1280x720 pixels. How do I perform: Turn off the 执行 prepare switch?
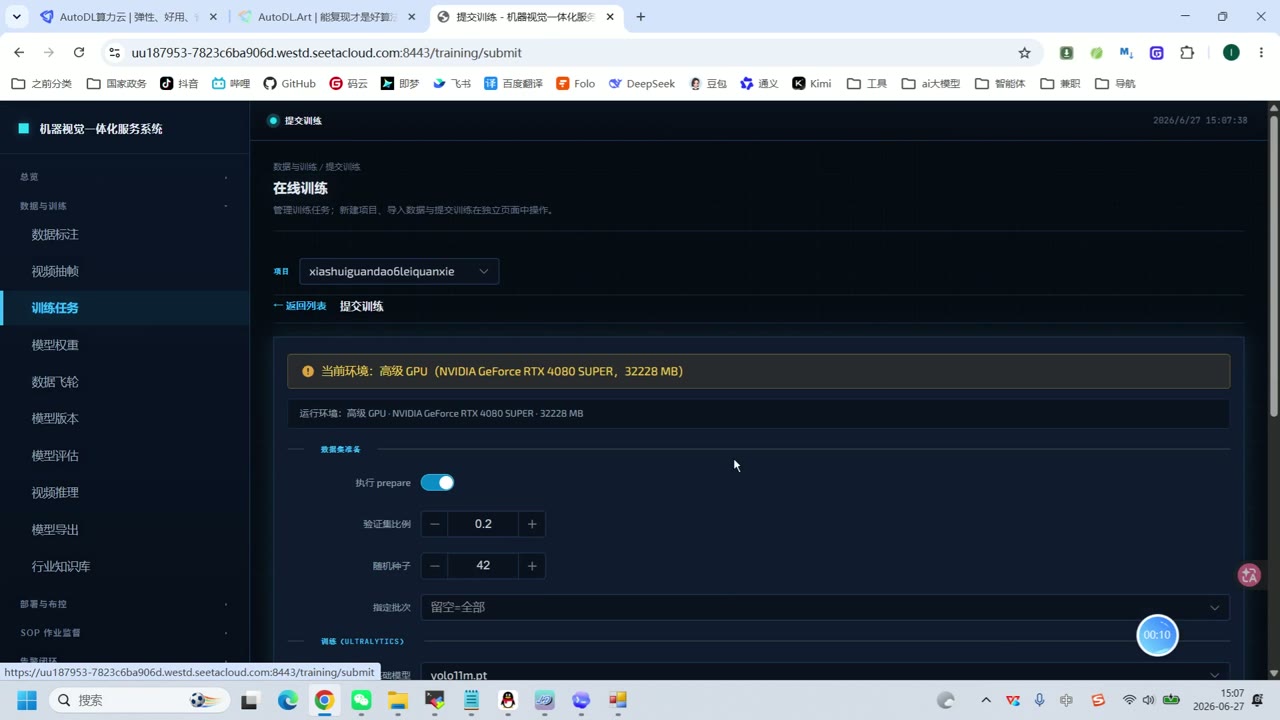click(437, 483)
